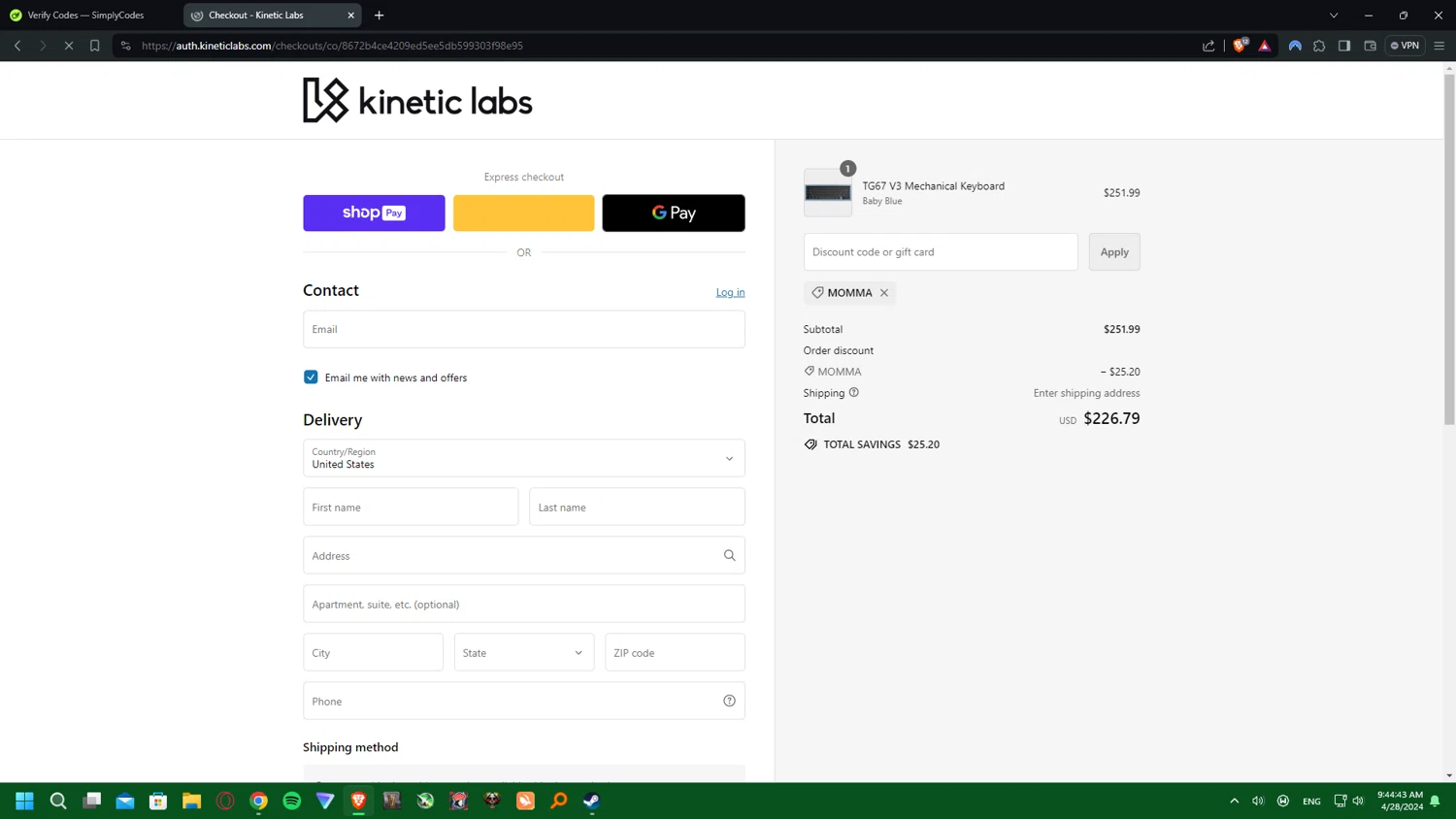Remove the MOMMA discount code tag
This screenshot has height=819, width=1456.
(x=884, y=293)
